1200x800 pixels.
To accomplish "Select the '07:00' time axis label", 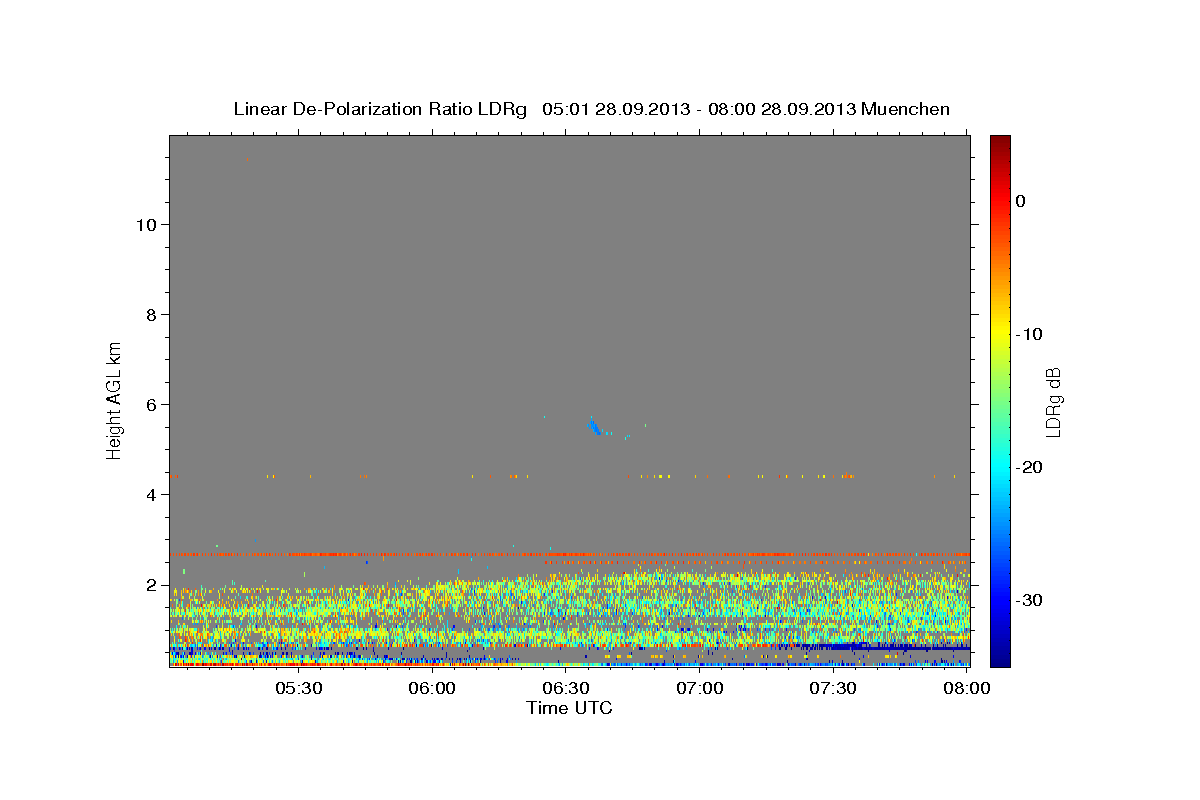I will pos(700,689).
